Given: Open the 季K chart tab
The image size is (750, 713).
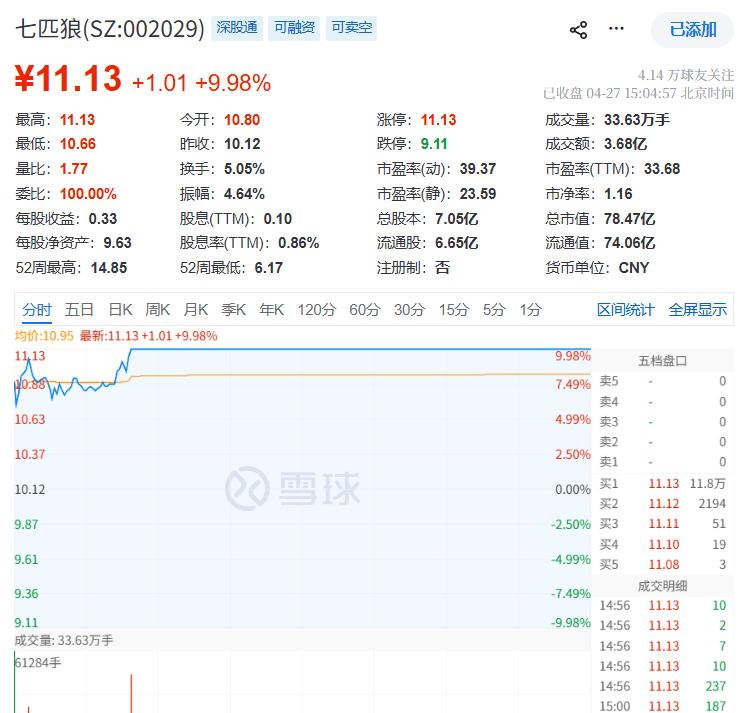Looking at the screenshot, I should (x=233, y=310).
